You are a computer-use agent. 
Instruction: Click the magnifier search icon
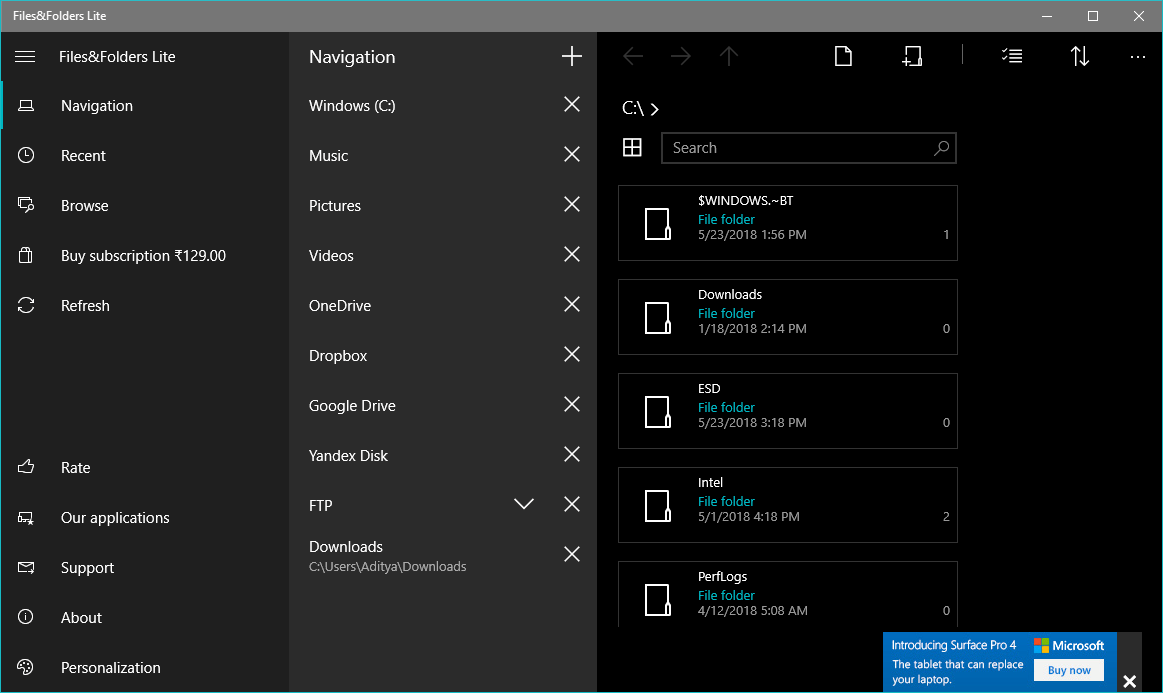pos(941,148)
